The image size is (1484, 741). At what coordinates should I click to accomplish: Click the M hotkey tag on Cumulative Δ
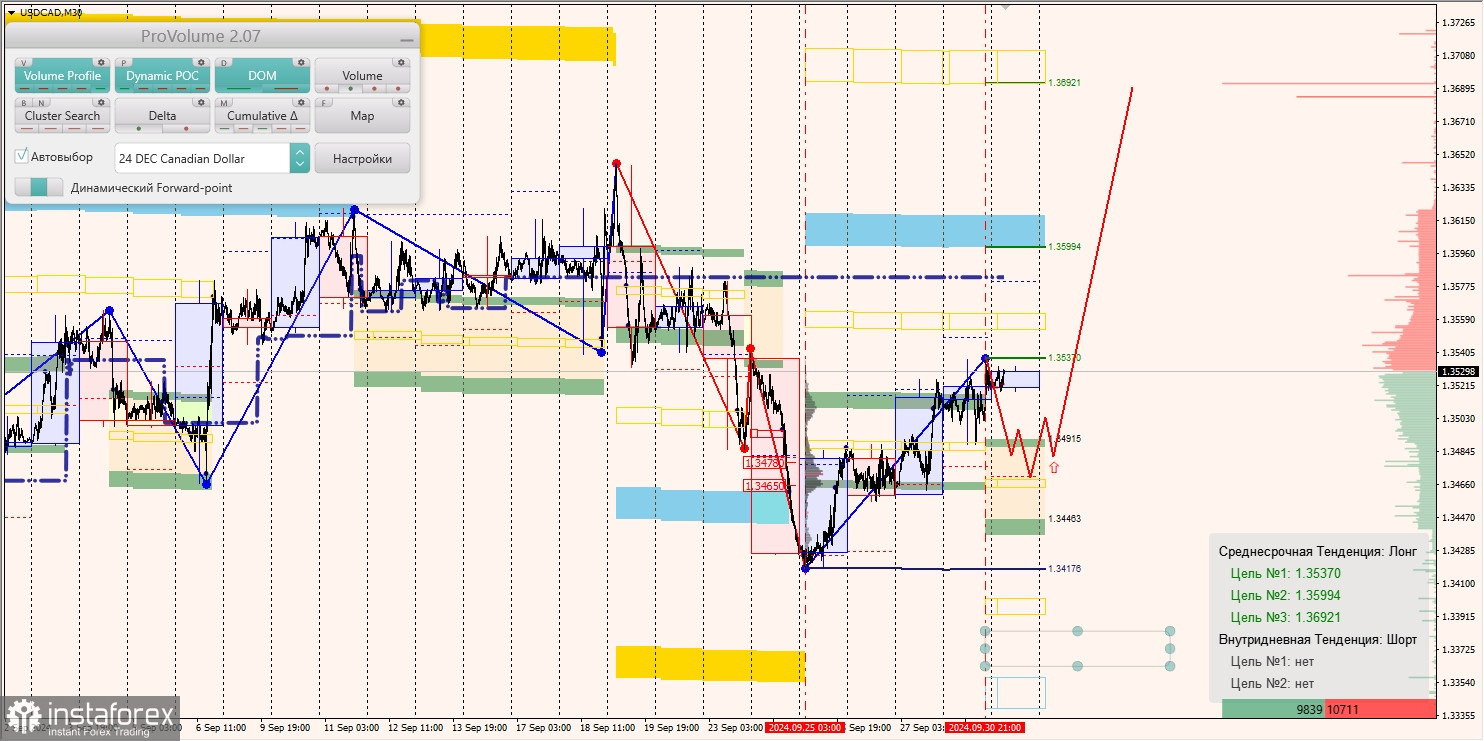[225, 102]
